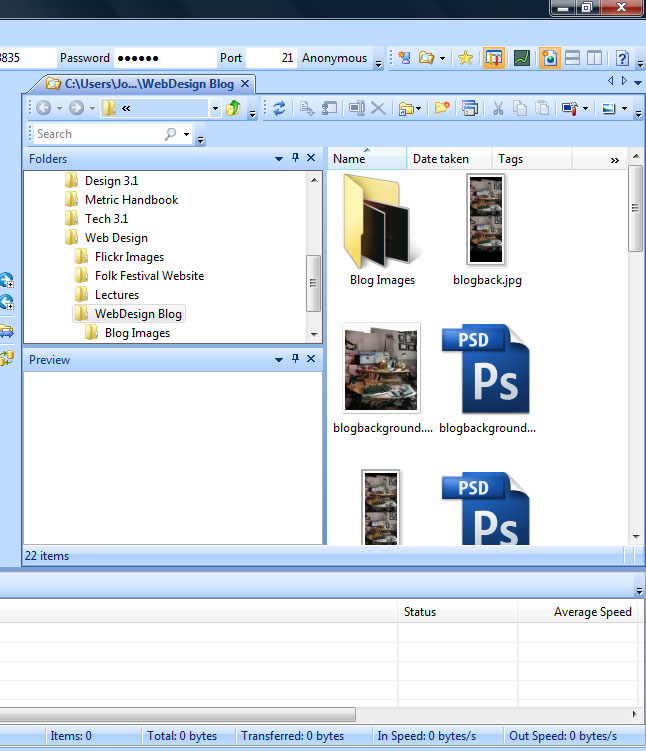
Task: Select Web Design folder in tree
Action: click(x=116, y=238)
